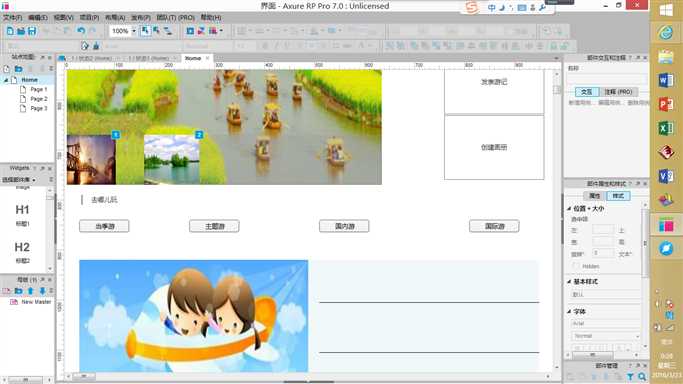Select Page 3 in the sitemap
Viewport: 683px width, 384px height.
[38, 108]
